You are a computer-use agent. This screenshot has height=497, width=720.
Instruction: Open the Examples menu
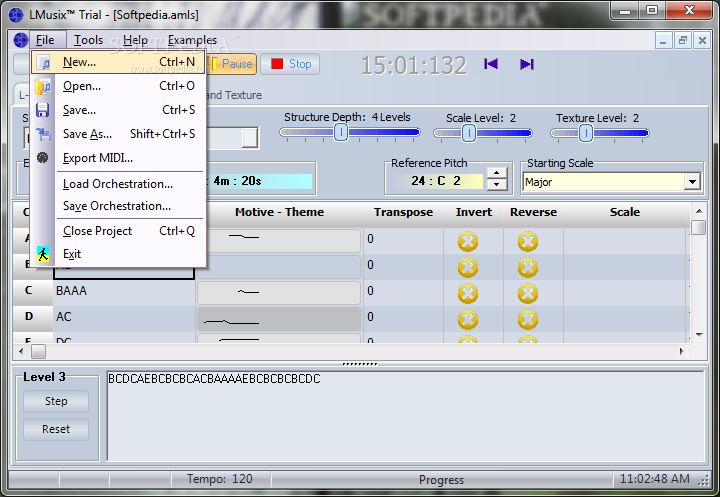point(192,40)
